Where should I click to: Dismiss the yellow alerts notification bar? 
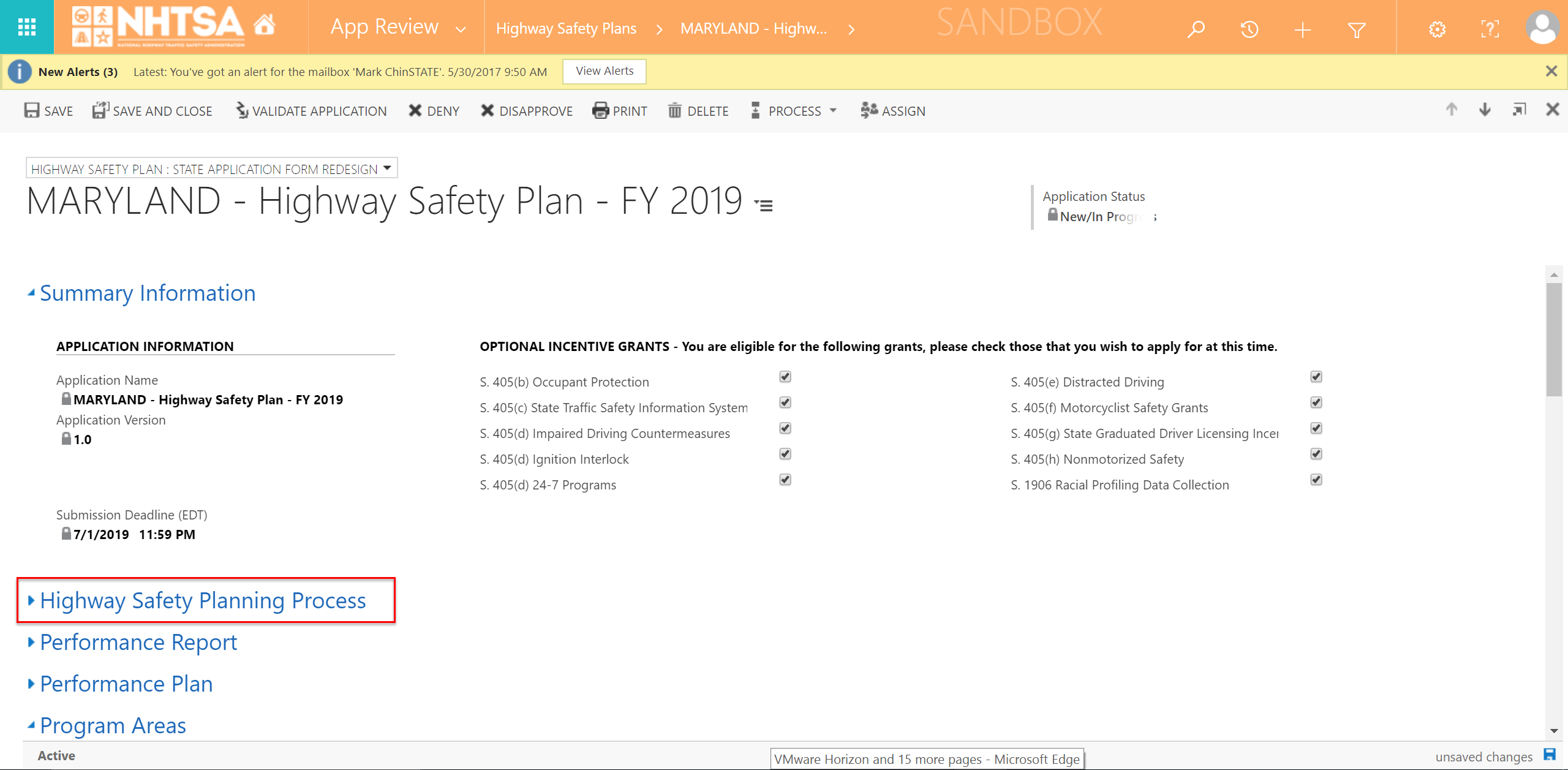tap(1551, 71)
